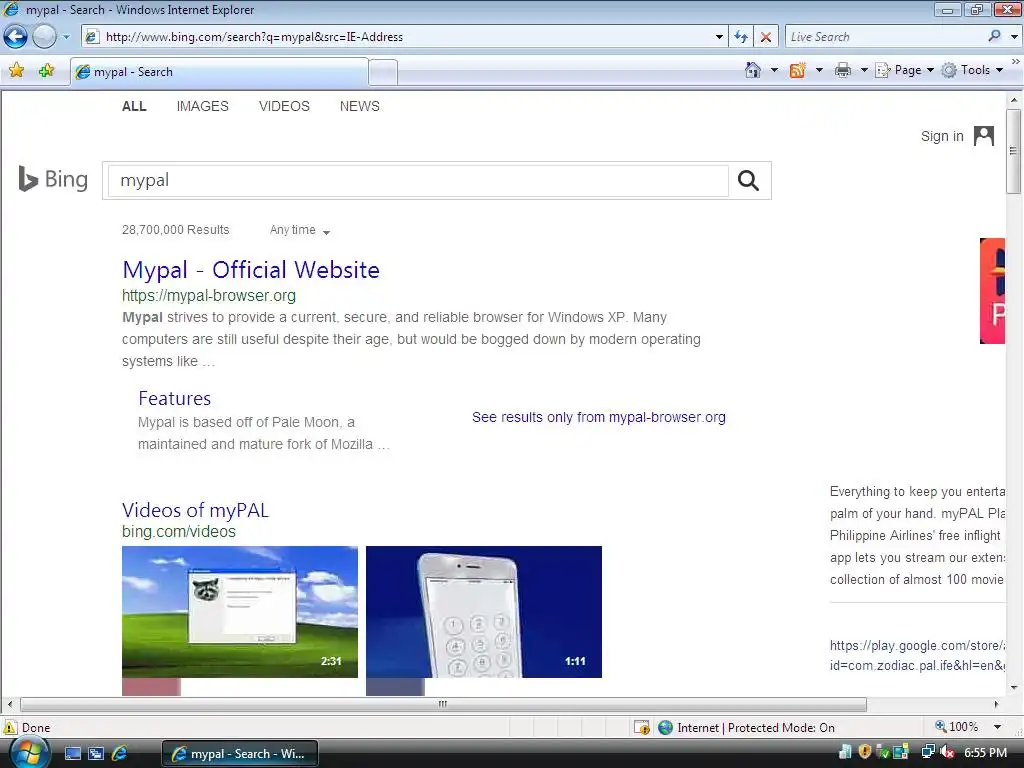Click the Sign in profile avatar icon

click(984, 136)
